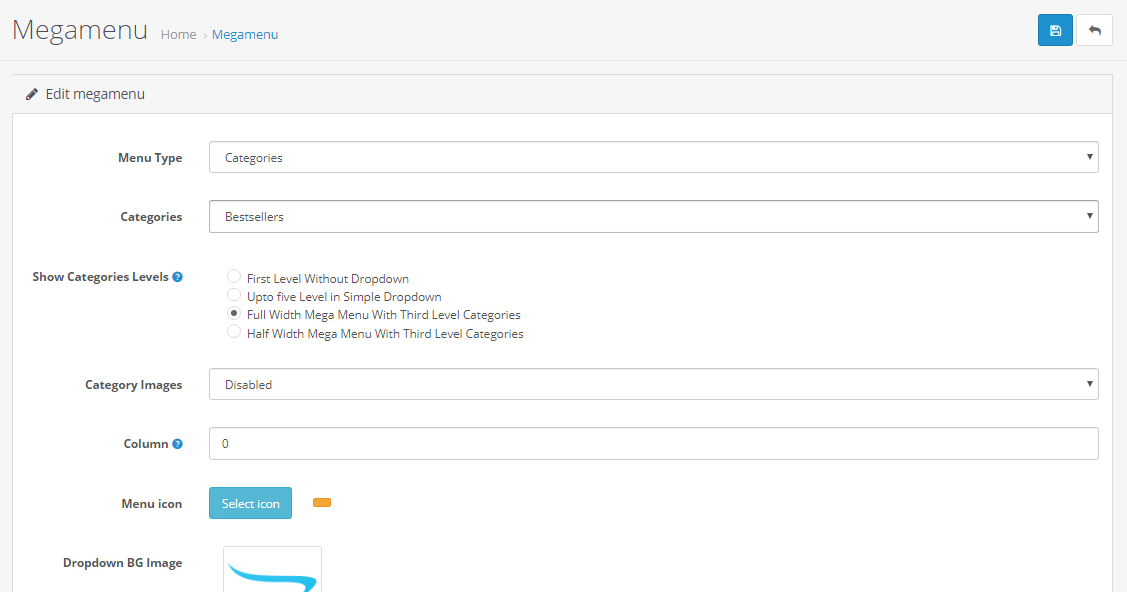Screen dimensions: 1127x592
Task: Go to the Home breadcrumb link
Action: pyautogui.click(x=178, y=34)
